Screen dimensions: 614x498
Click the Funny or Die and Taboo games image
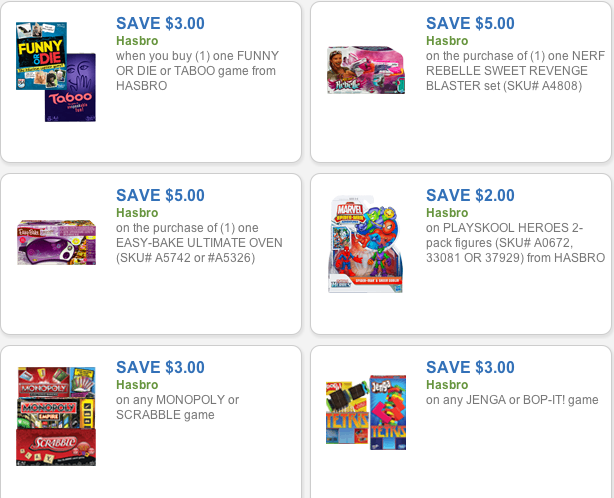56,72
